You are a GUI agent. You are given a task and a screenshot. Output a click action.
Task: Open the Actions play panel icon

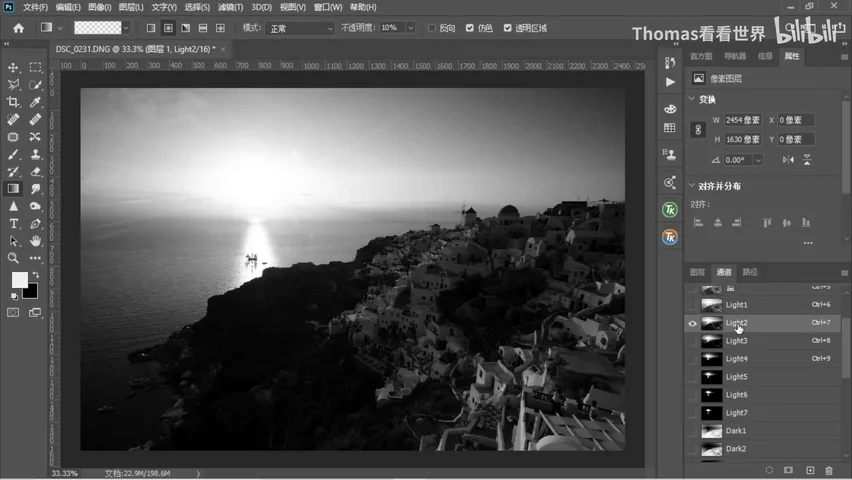[x=670, y=82]
